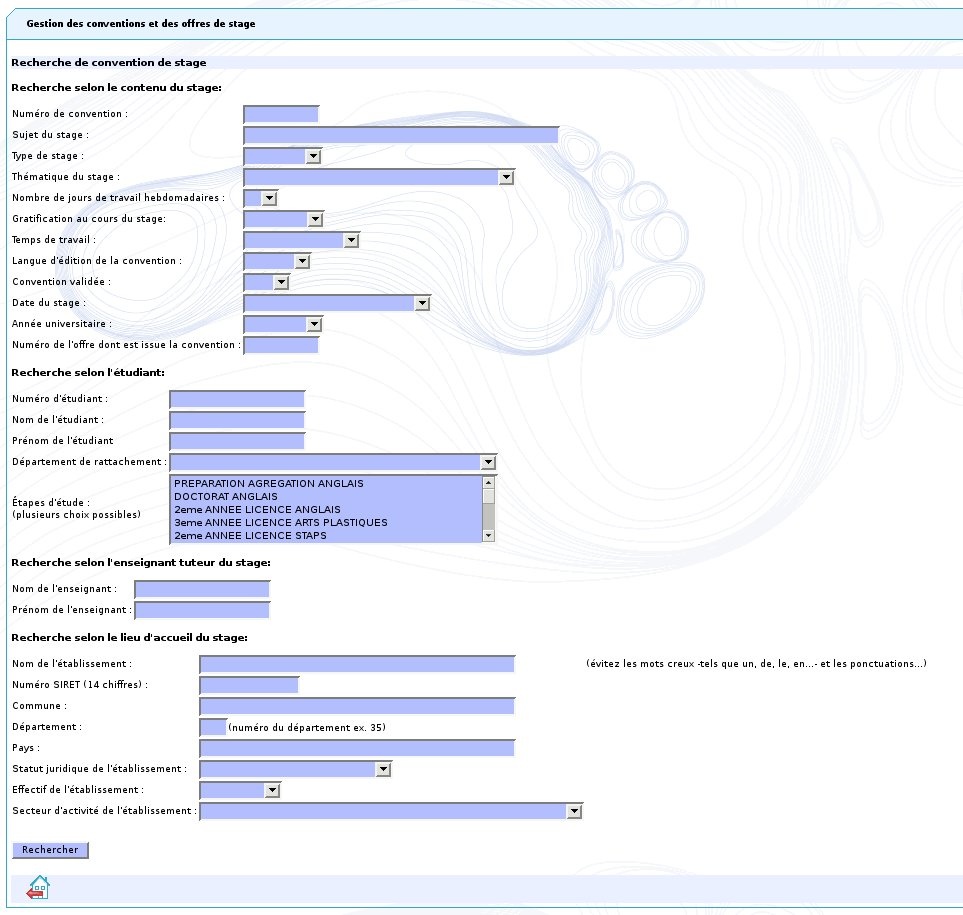The image size is (963, 915).
Task: Open the Gratification au cours du stage dropdown
Action: click(x=284, y=219)
